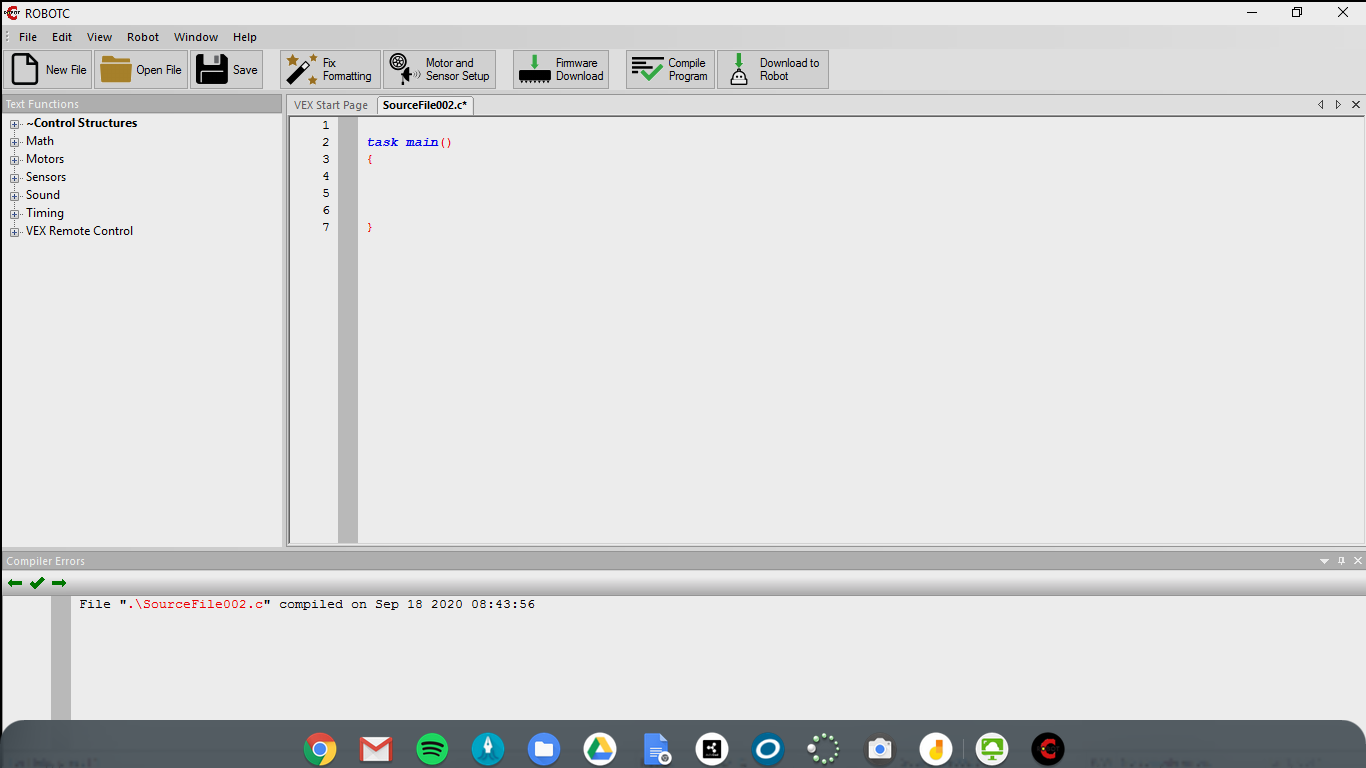This screenshot has width=1366, height=768.
Task: Open Google Docs from the shelf
Action: tap(656, 748)
